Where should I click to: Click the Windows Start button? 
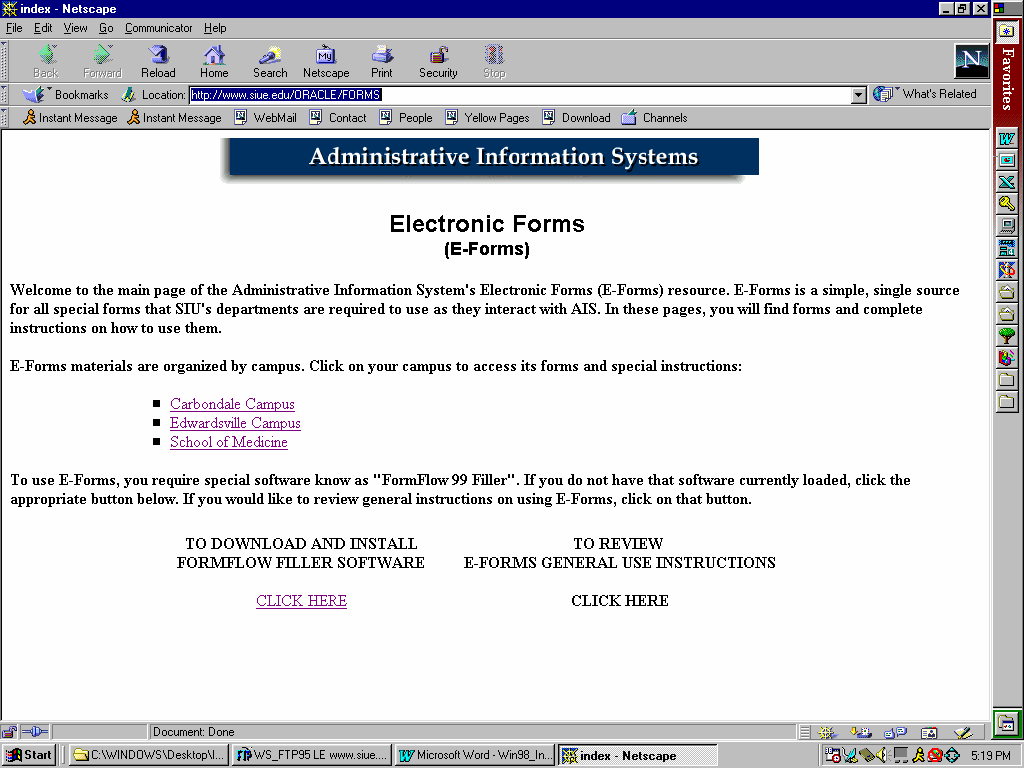coord(29,755)
